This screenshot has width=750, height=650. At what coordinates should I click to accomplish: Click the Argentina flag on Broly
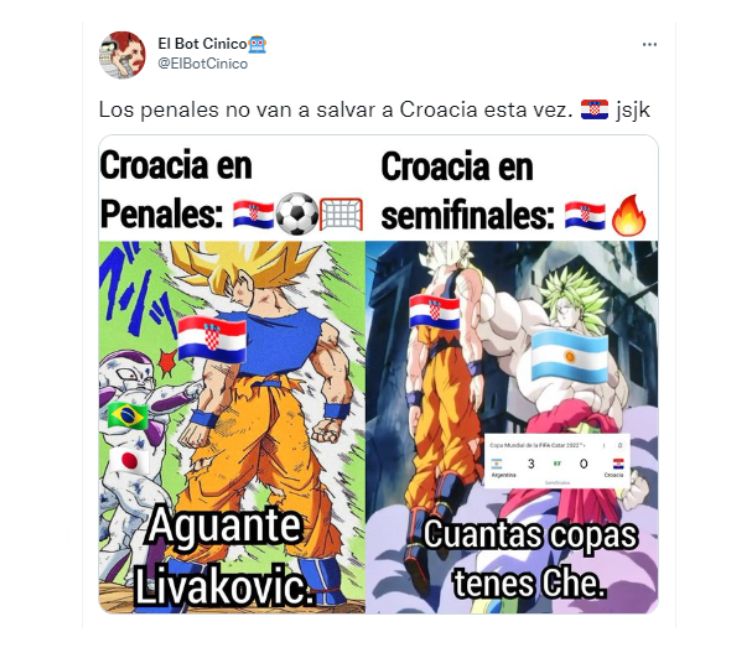coord(570,356)
